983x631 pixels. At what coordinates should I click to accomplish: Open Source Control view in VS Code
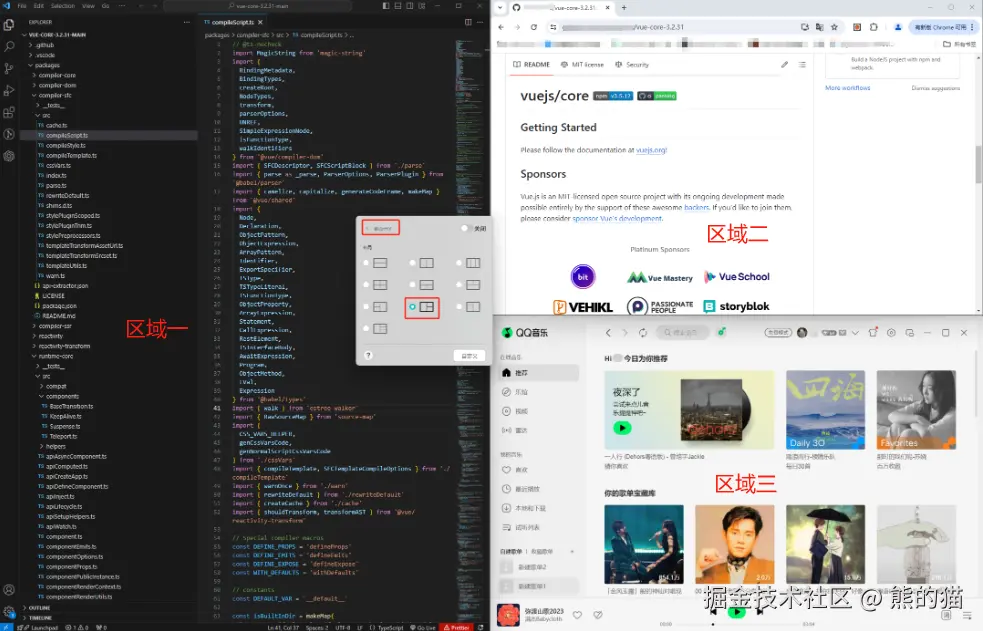point(9,68)
